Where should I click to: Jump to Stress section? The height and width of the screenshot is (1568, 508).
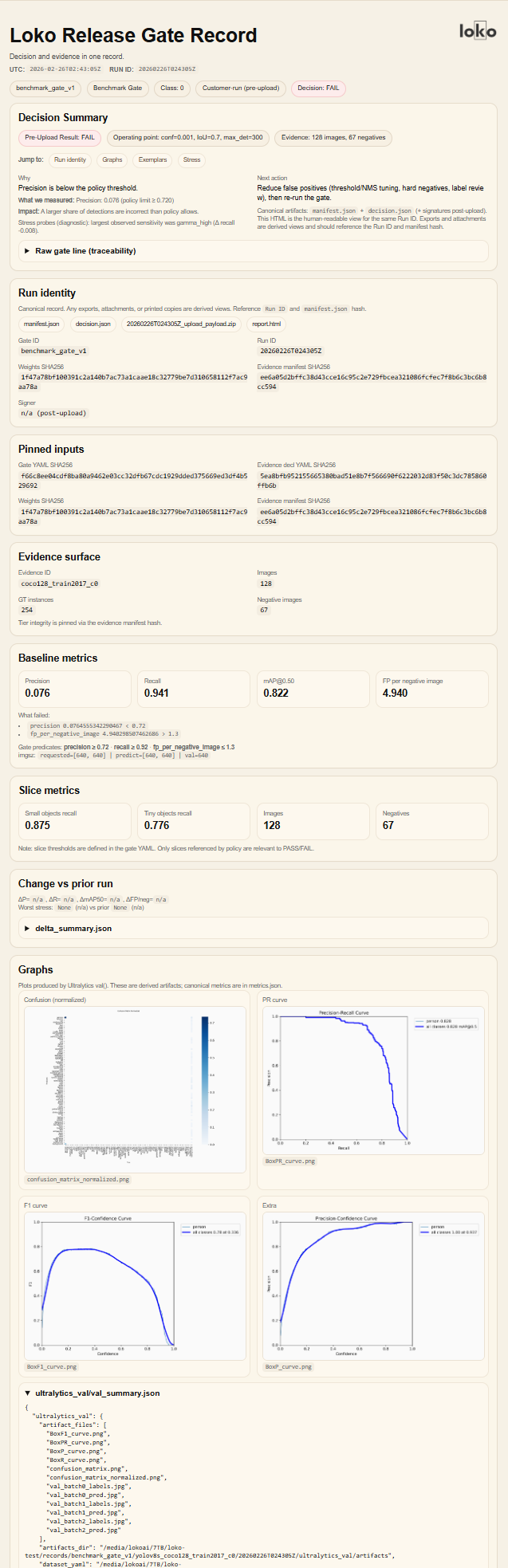coord(192,159)
